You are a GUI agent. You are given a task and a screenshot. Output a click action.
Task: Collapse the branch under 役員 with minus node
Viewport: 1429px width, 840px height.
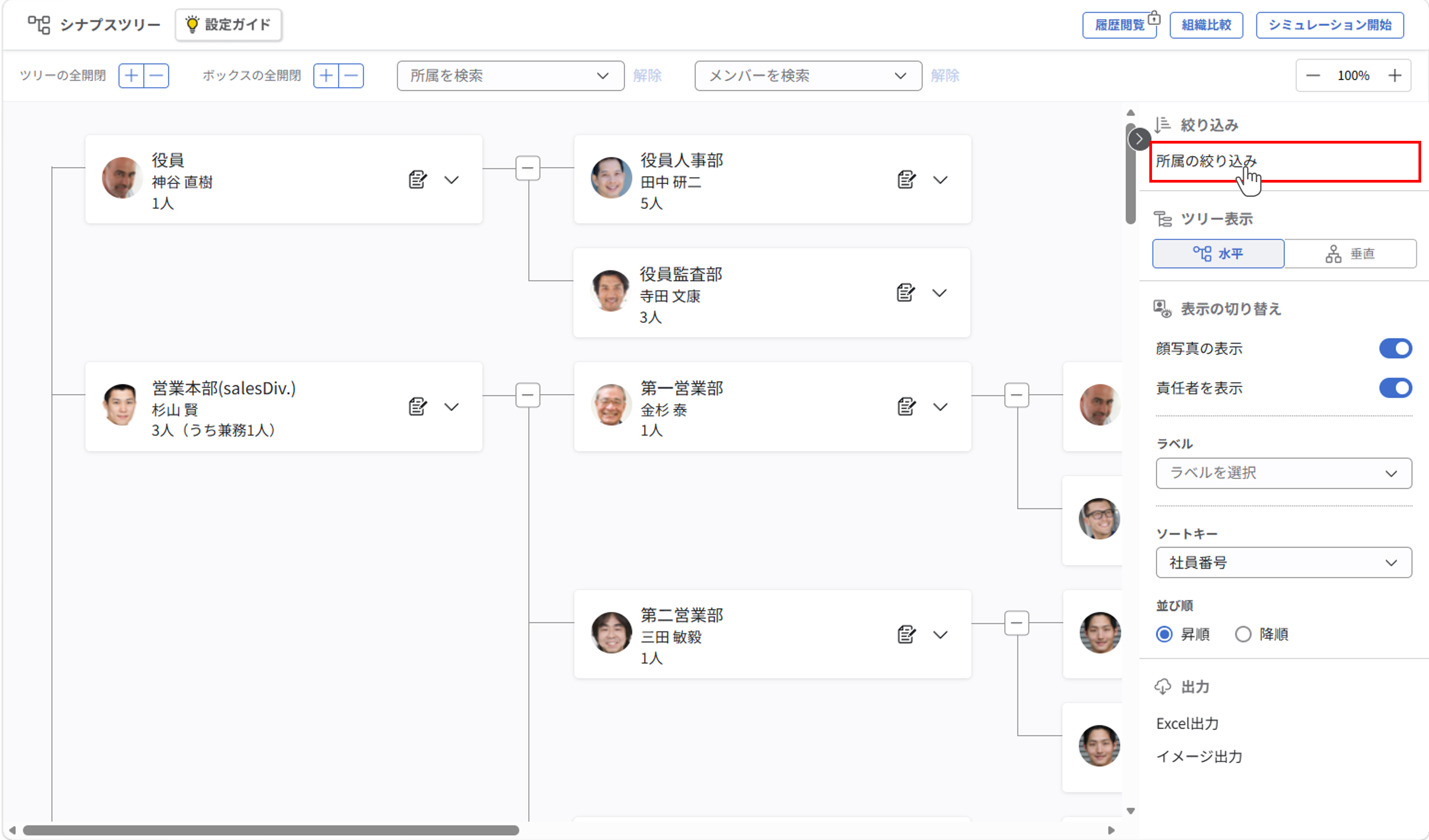coord(528,168)
